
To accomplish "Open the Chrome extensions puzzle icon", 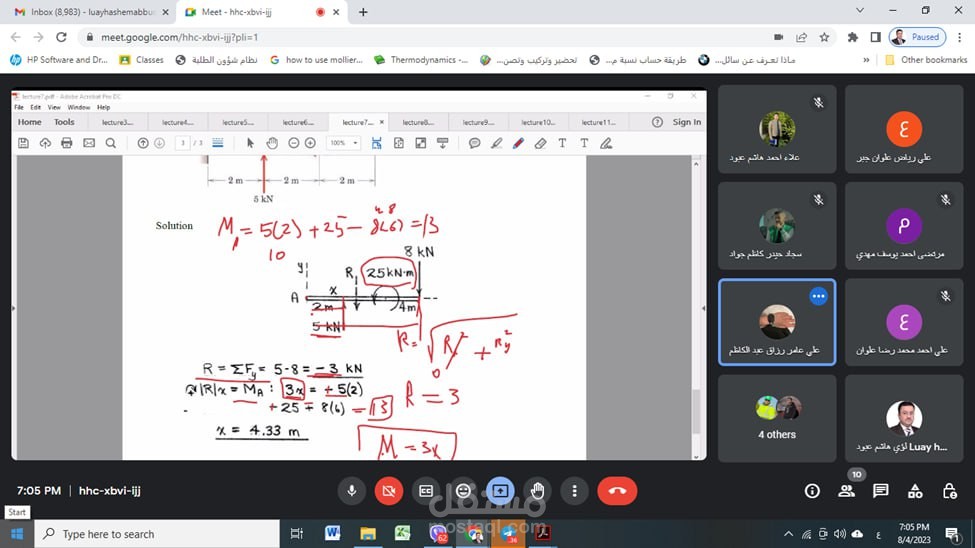I will point(853,37).
